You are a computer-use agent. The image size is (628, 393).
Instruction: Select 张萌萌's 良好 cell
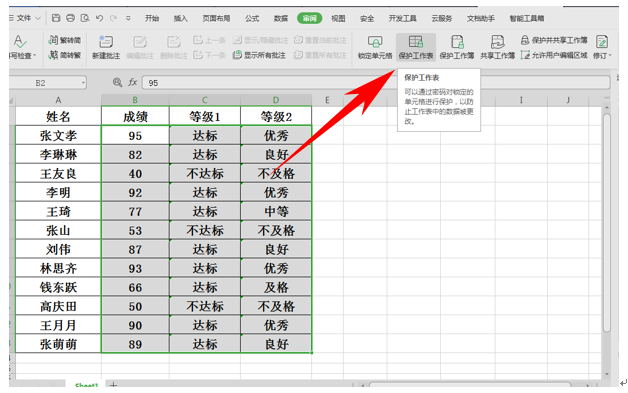[276, 344]
